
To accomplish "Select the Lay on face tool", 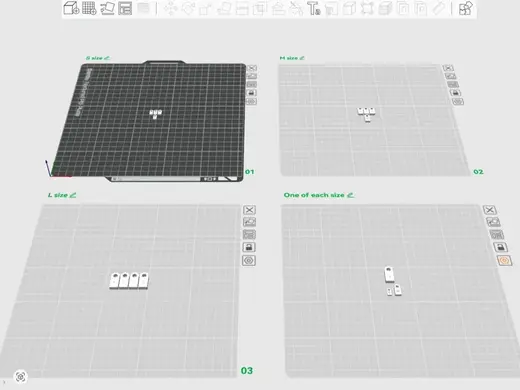I will pyautogui.click(x=224, y=9).
